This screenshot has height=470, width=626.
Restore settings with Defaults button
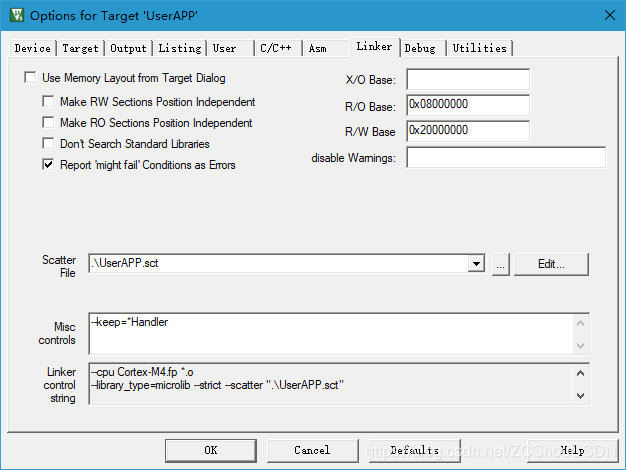coord(415,451)
